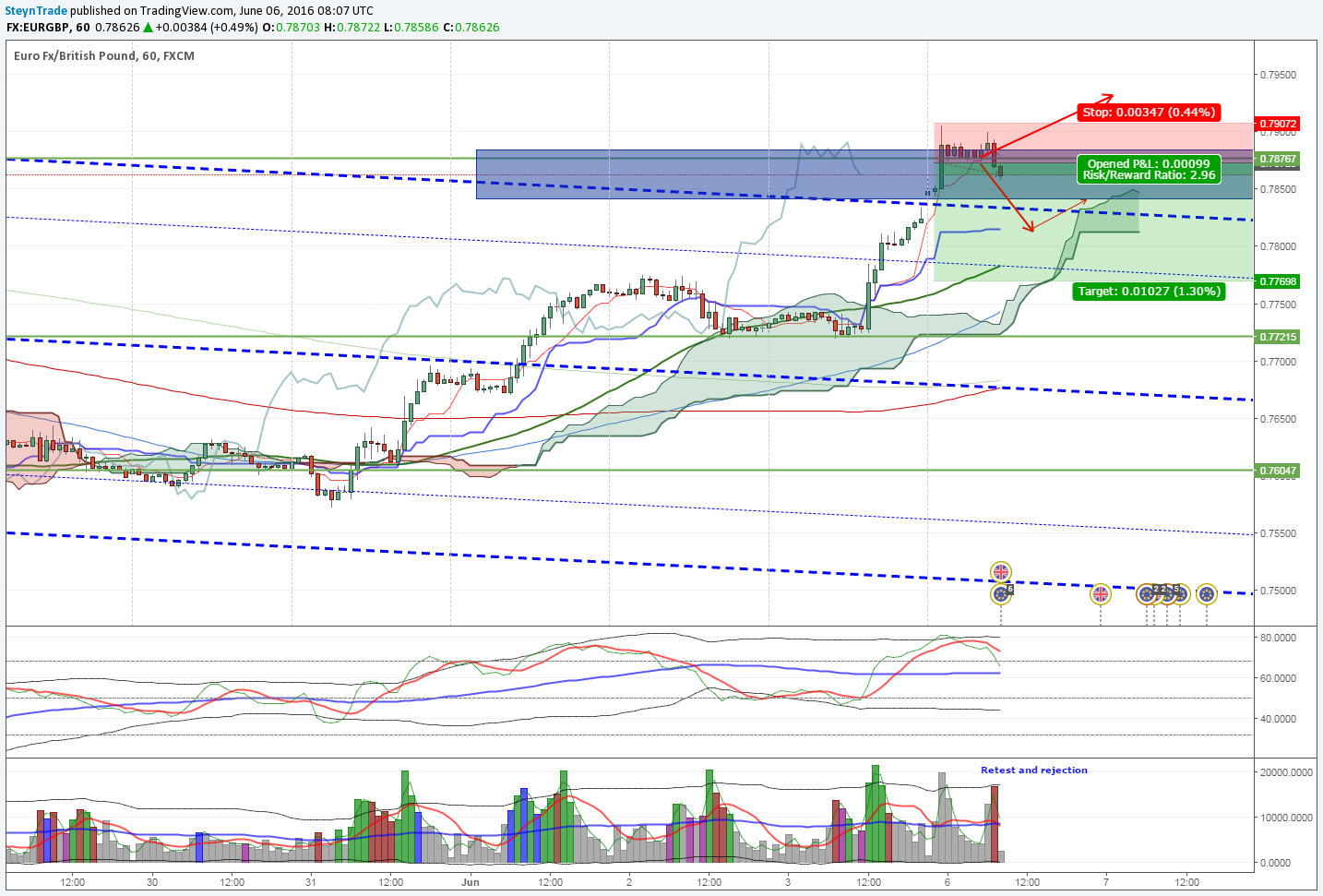Viewport: 1323px width, 896px height.
Task: Click the red 0.79072 price tag
Action: (x=1278, y=124)
